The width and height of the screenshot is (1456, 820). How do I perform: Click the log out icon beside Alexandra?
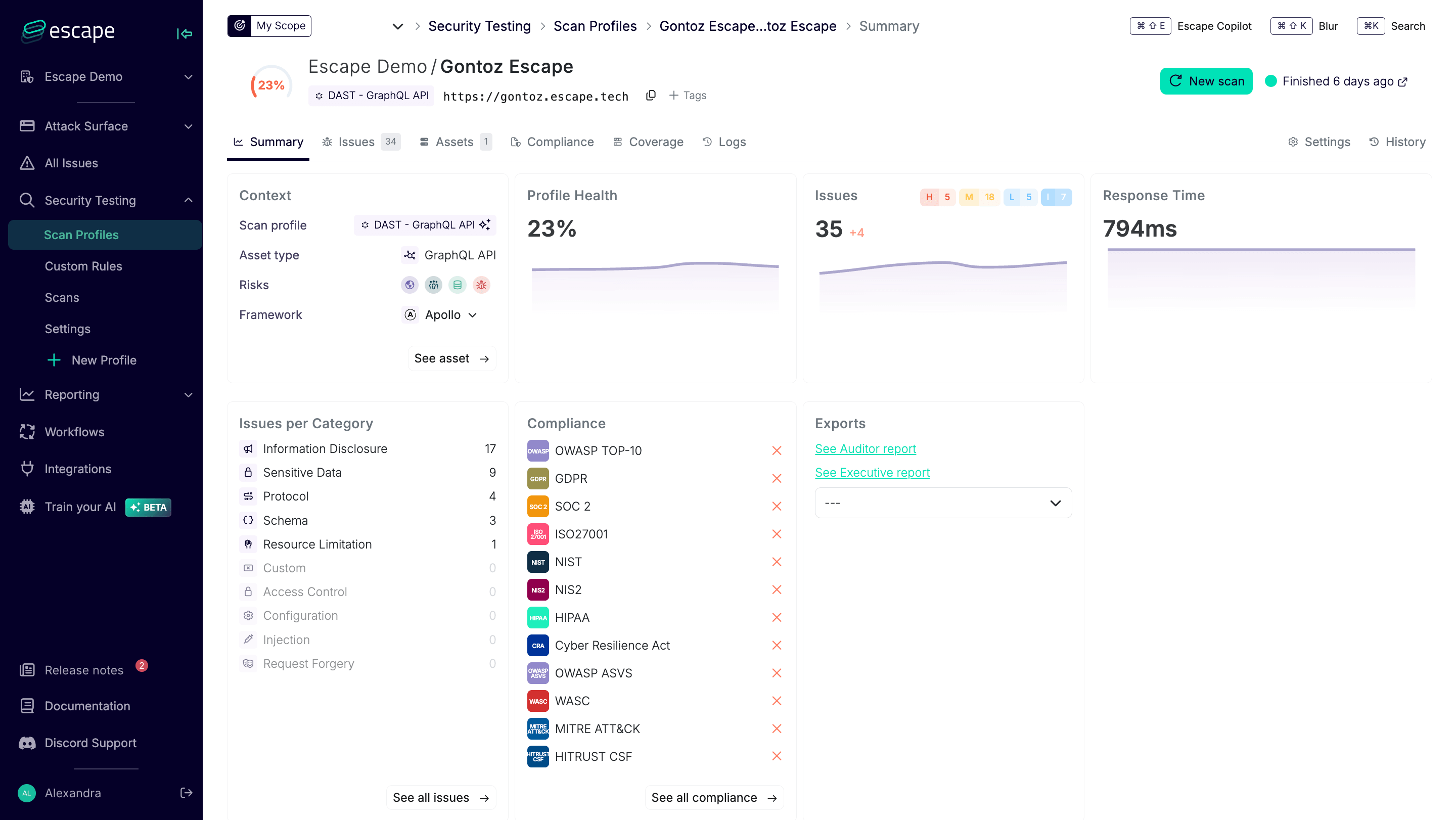coord(186,792)
